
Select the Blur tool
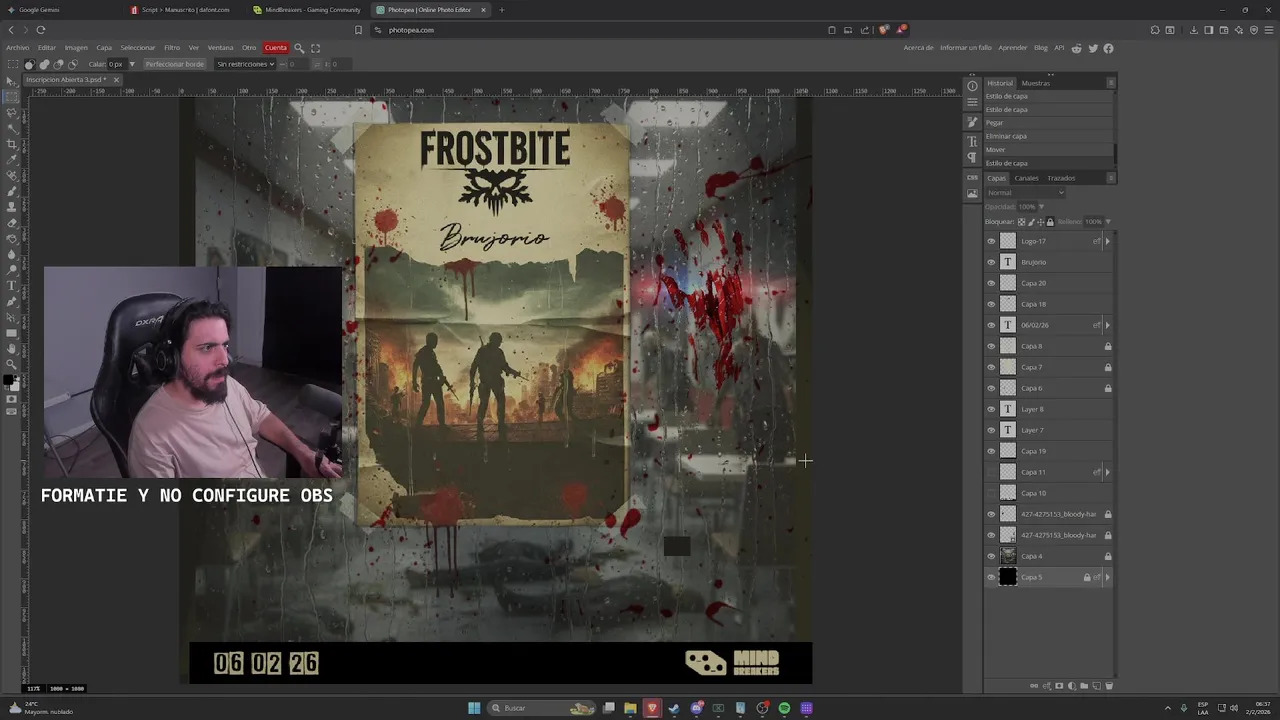12,253
